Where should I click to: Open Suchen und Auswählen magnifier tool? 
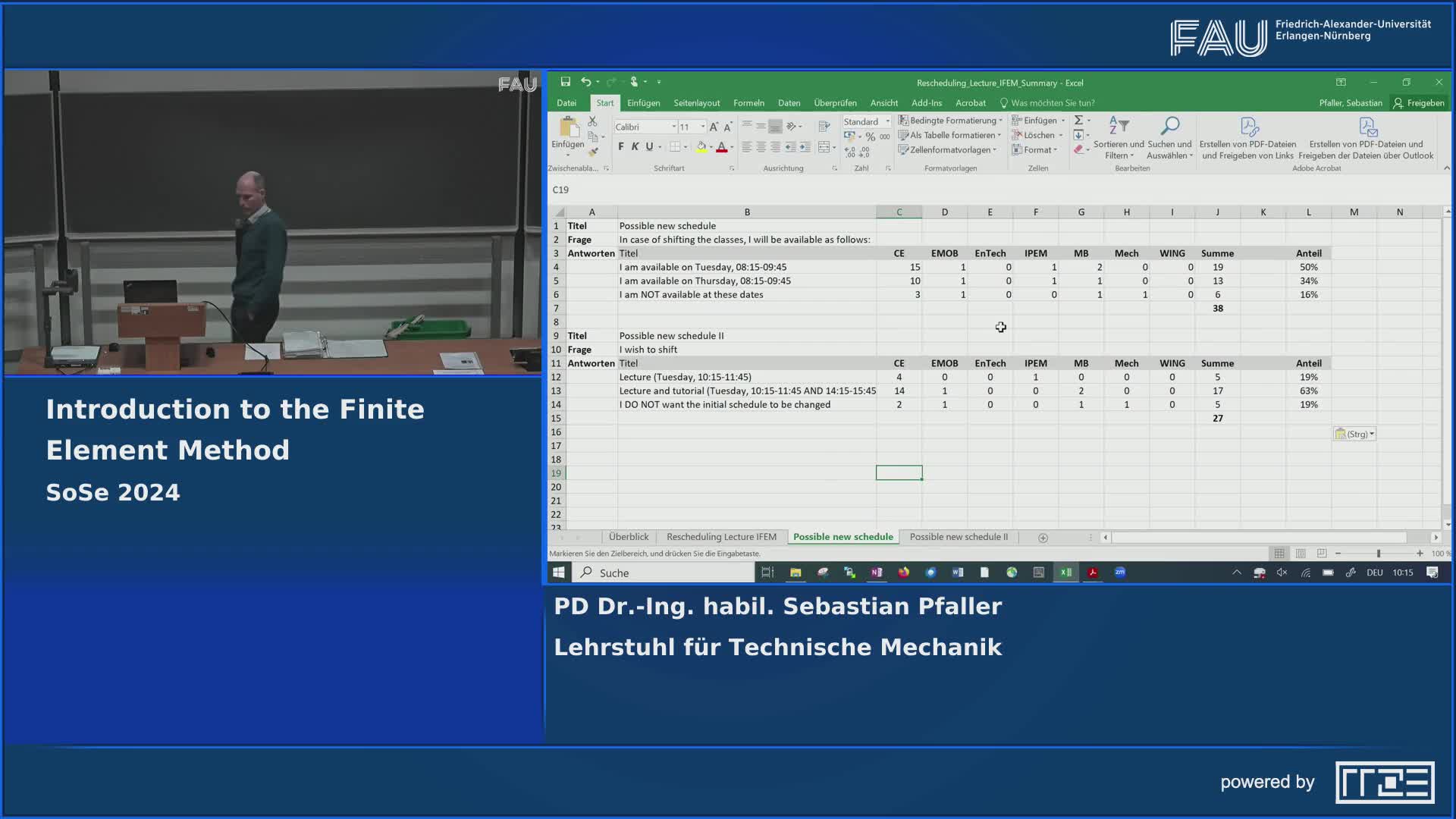1169,126
